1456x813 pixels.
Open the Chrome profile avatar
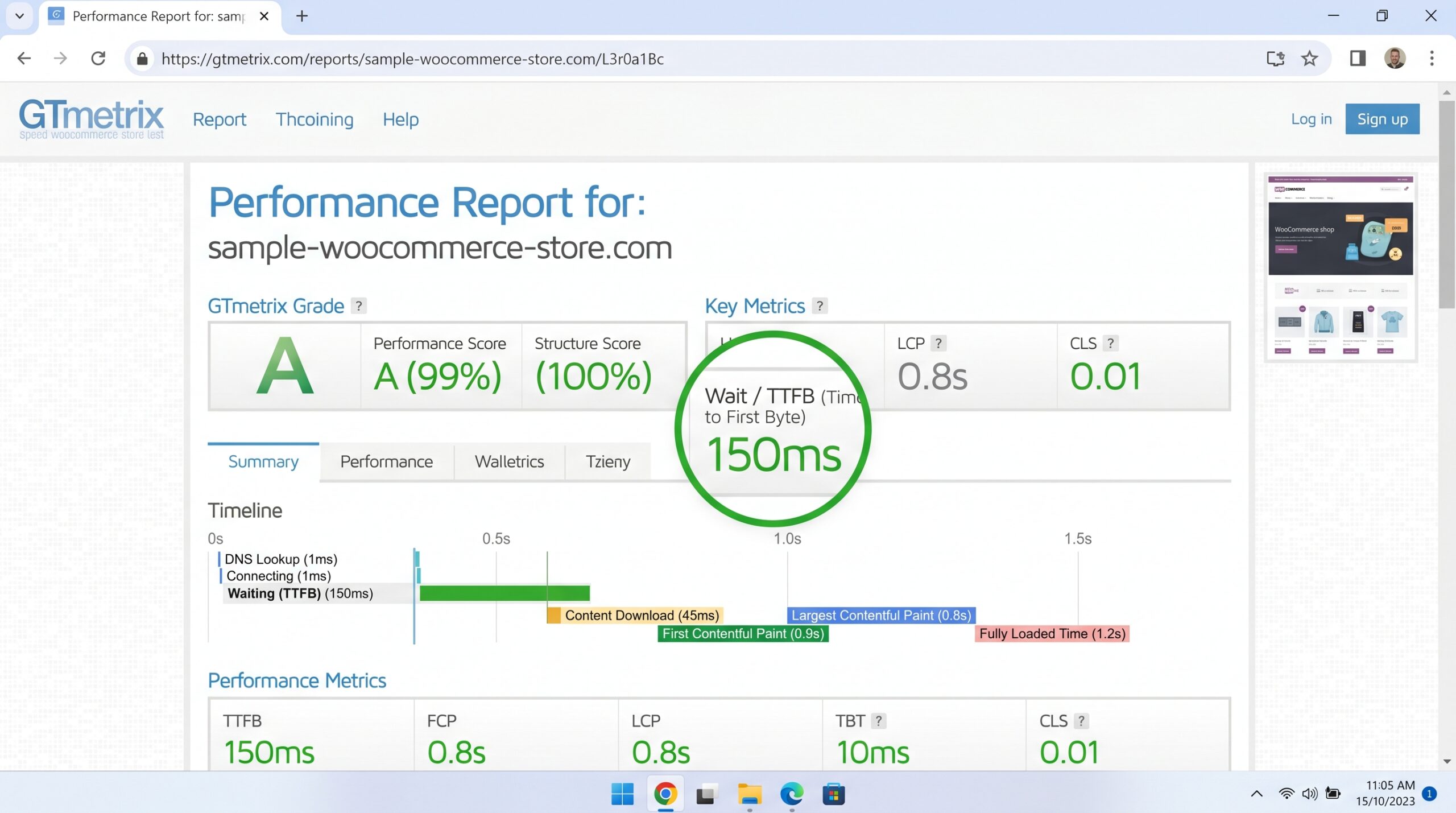tap(1395, 59)
